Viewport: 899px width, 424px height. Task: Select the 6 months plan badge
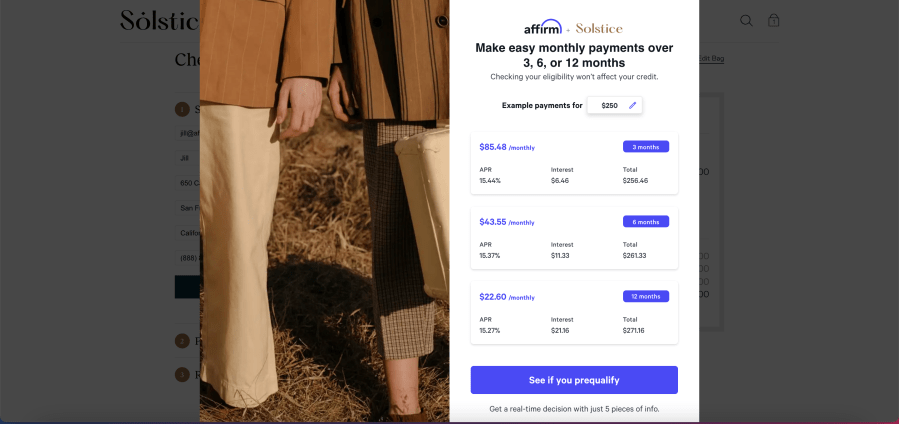click(645, 221)
